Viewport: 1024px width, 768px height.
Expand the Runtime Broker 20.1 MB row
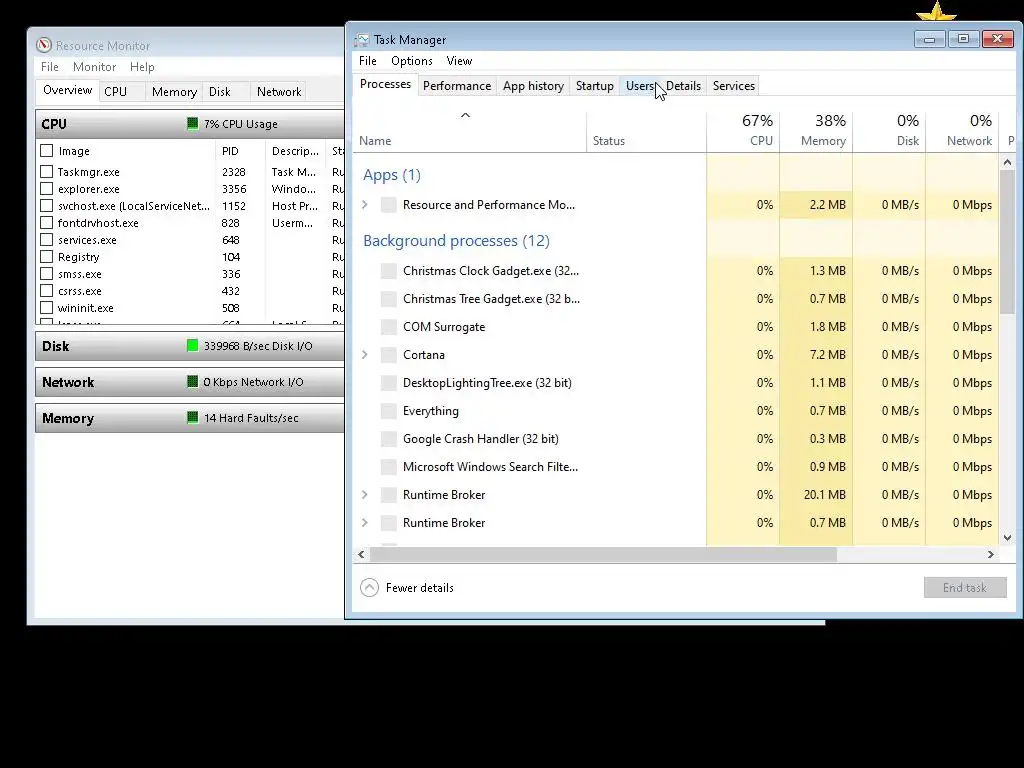click(365, 495)
